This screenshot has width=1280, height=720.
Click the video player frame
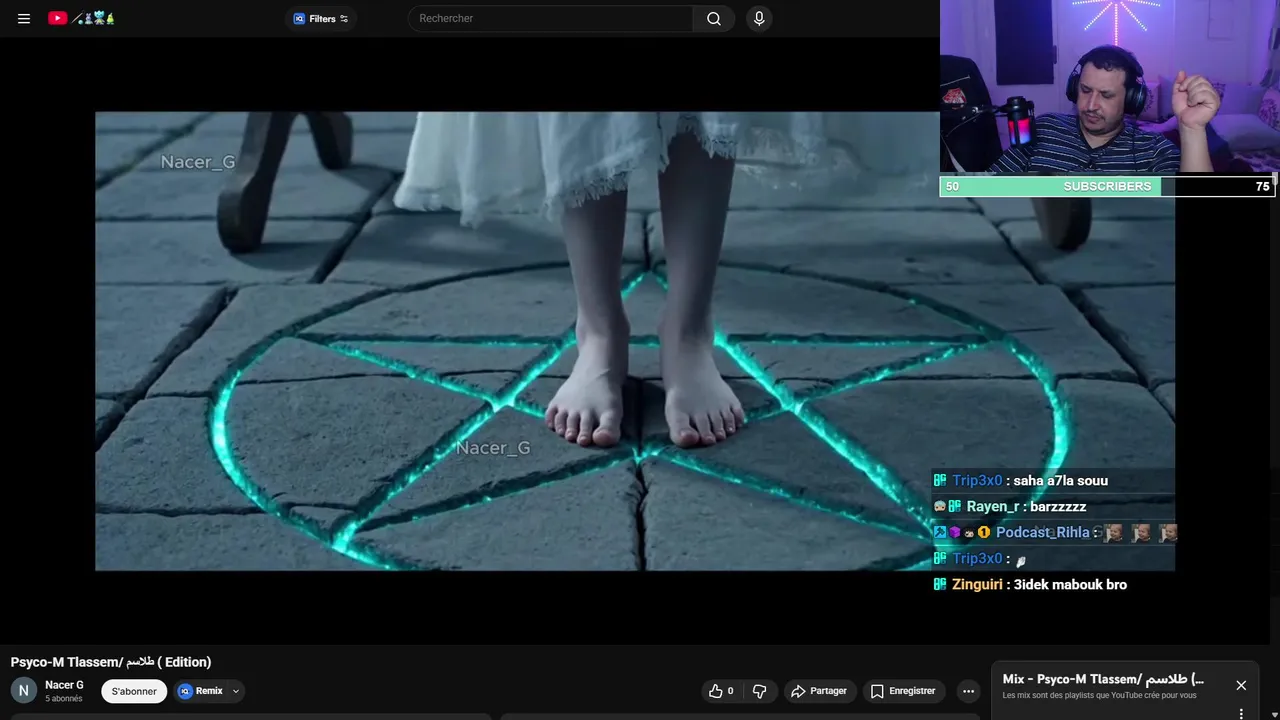pyautogui.click(x=635, y=341)
